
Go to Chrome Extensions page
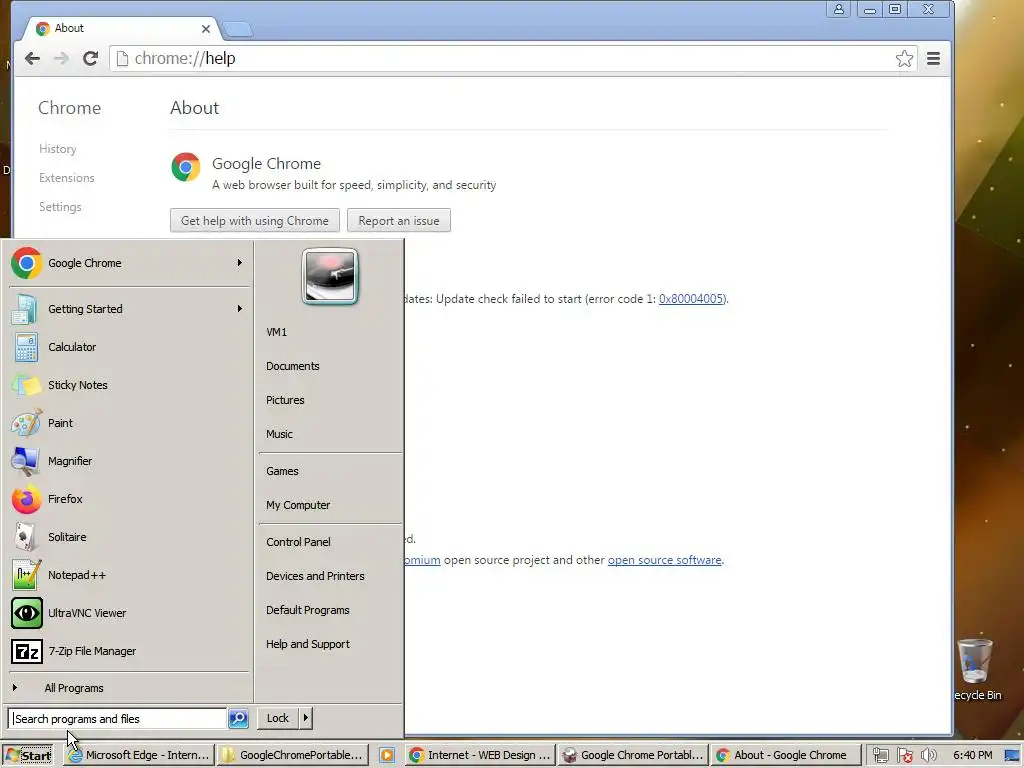(x=67, y=178)
